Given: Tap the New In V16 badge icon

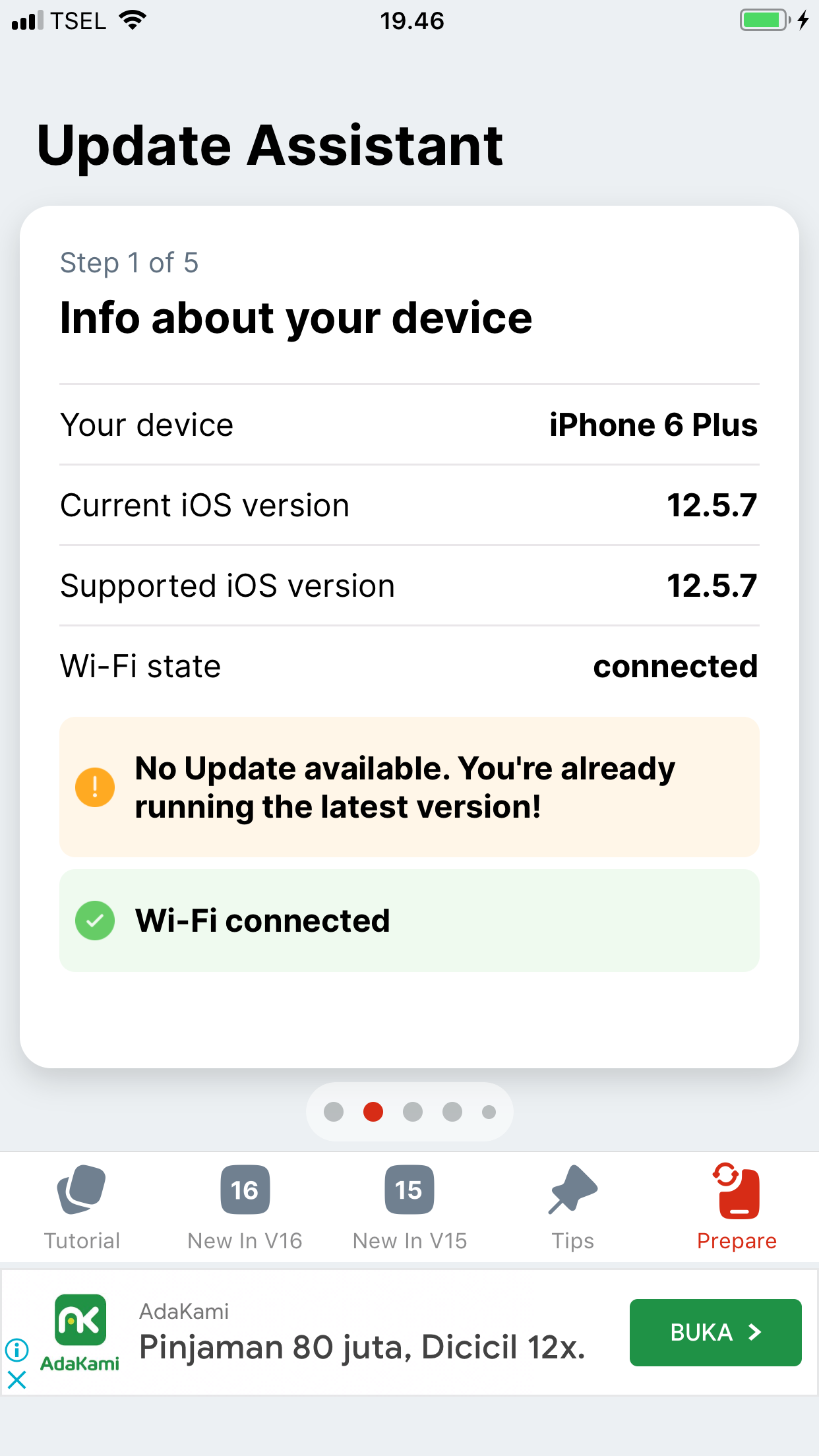Looking at the screenshot, I should click(245, 1190).
